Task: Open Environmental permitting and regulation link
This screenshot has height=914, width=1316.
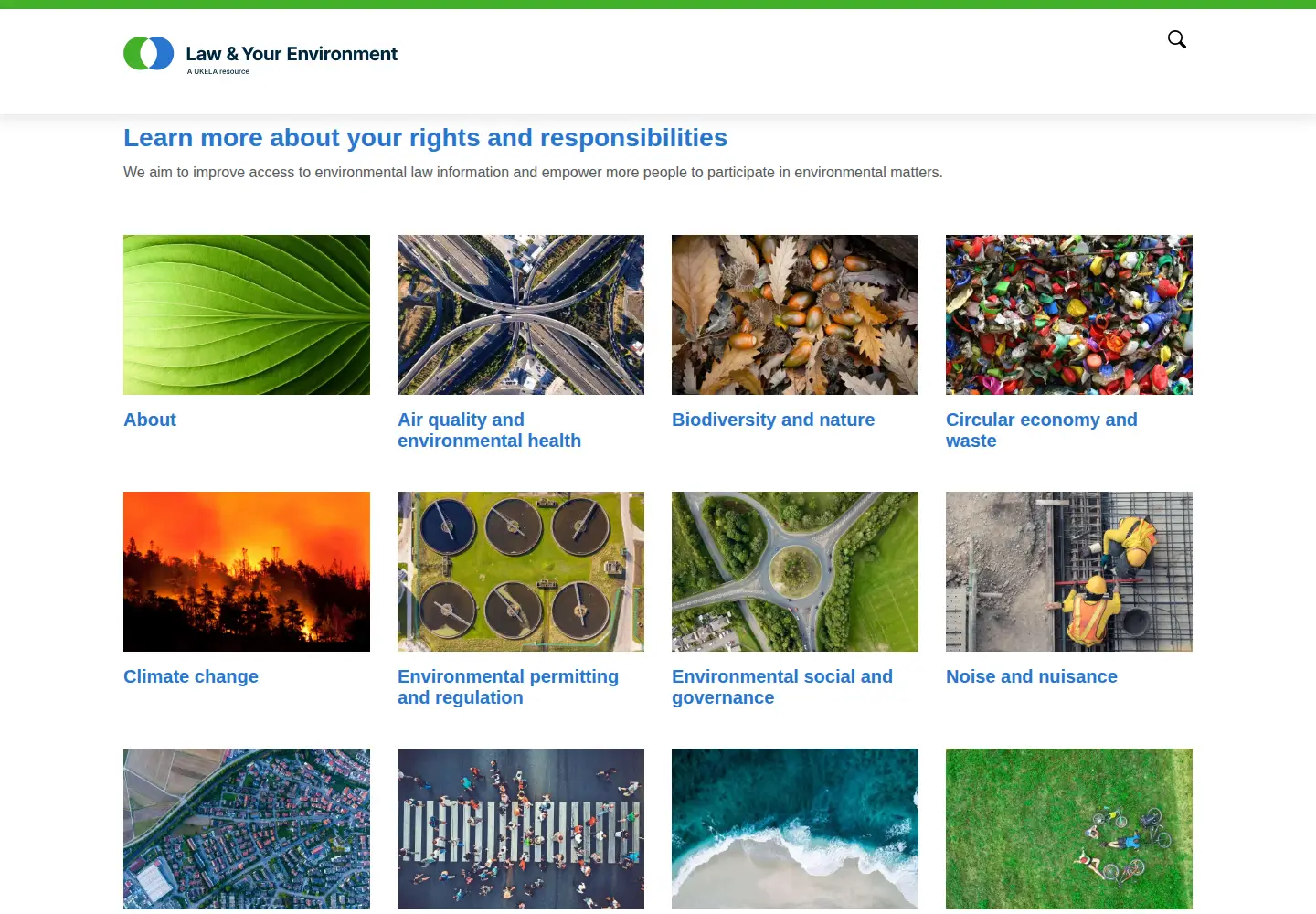Action: (x=508, y=687)
